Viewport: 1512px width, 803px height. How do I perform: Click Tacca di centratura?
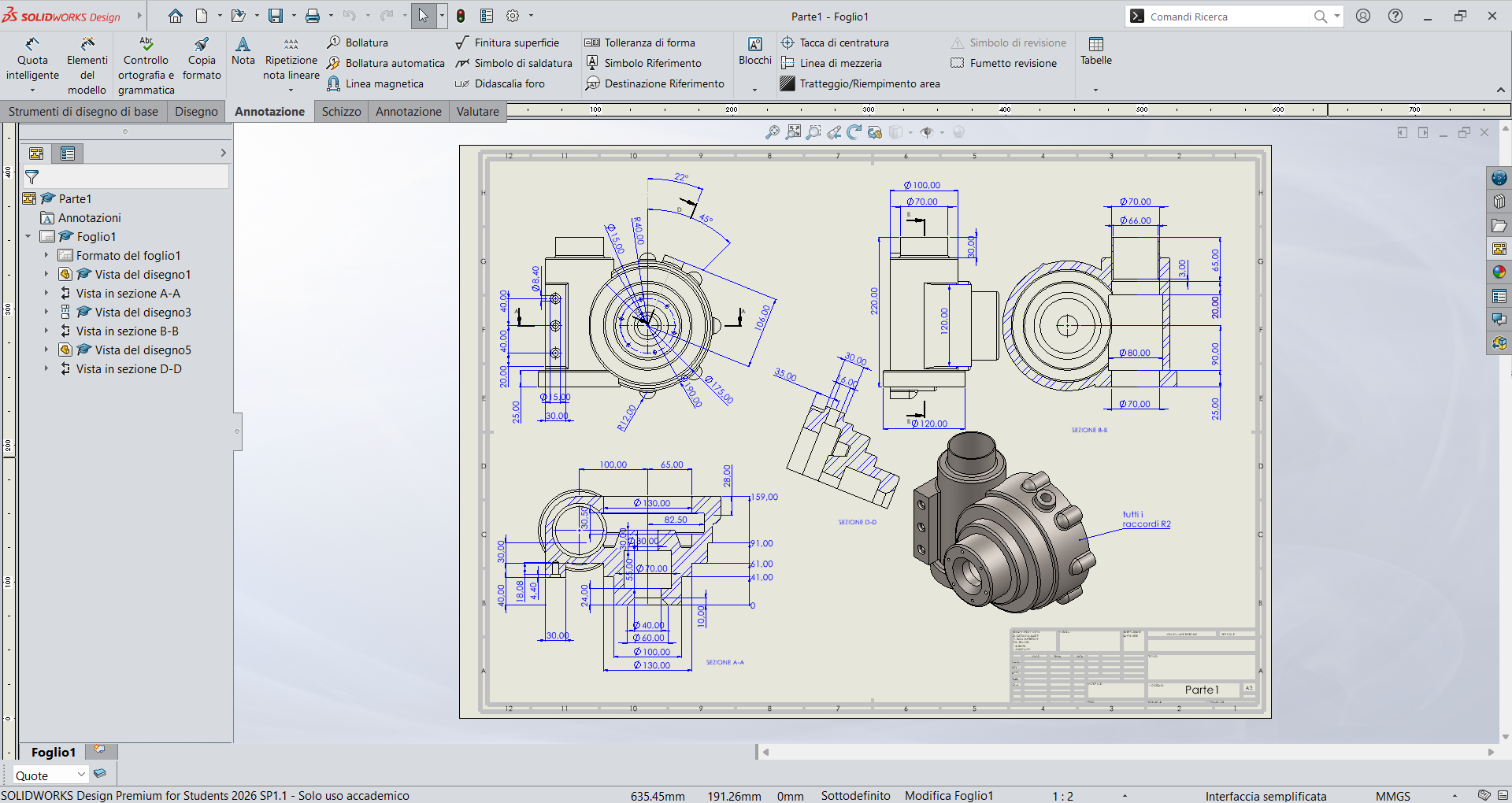click(x=835, y=43)
